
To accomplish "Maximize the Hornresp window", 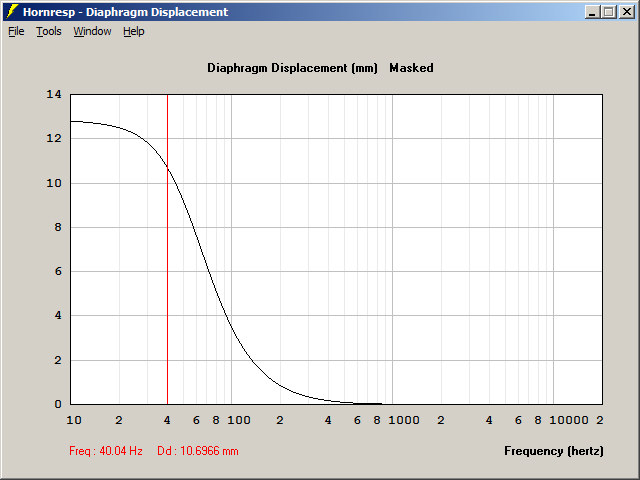I will point(609,12).
